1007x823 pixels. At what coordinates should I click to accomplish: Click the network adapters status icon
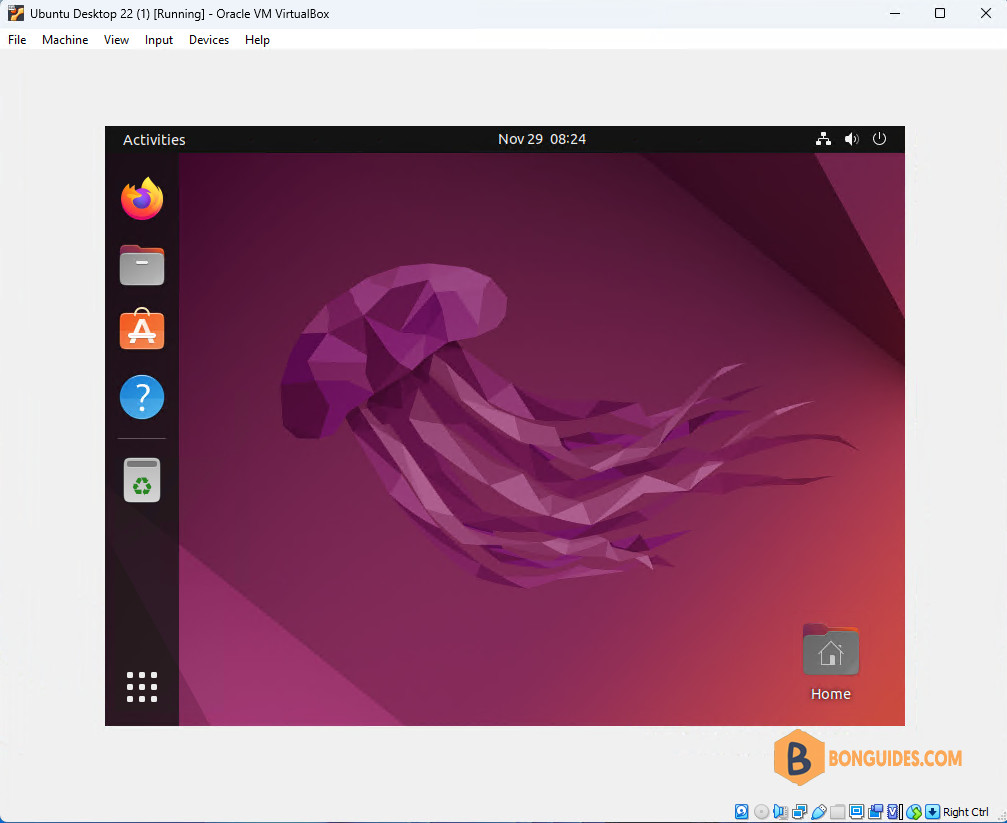point(800,811)
